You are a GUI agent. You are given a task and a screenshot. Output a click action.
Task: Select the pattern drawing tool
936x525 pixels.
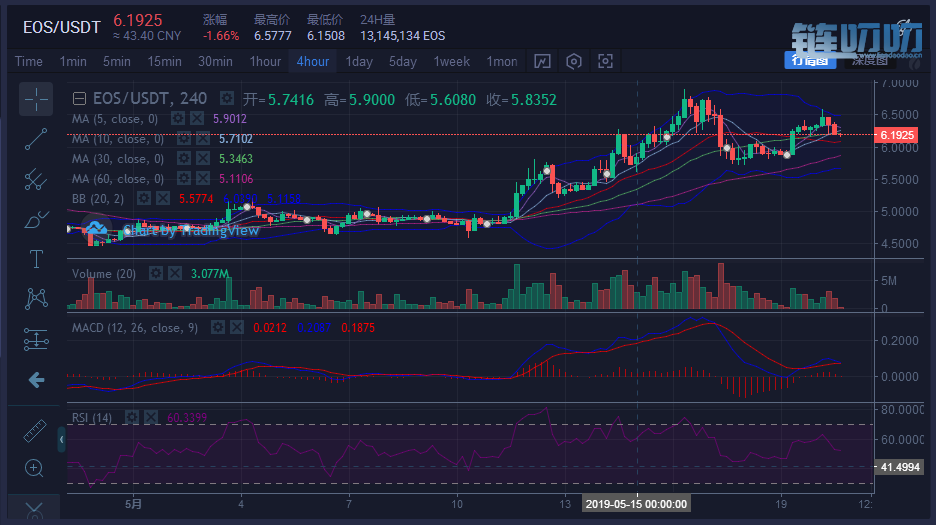(36, 299)
